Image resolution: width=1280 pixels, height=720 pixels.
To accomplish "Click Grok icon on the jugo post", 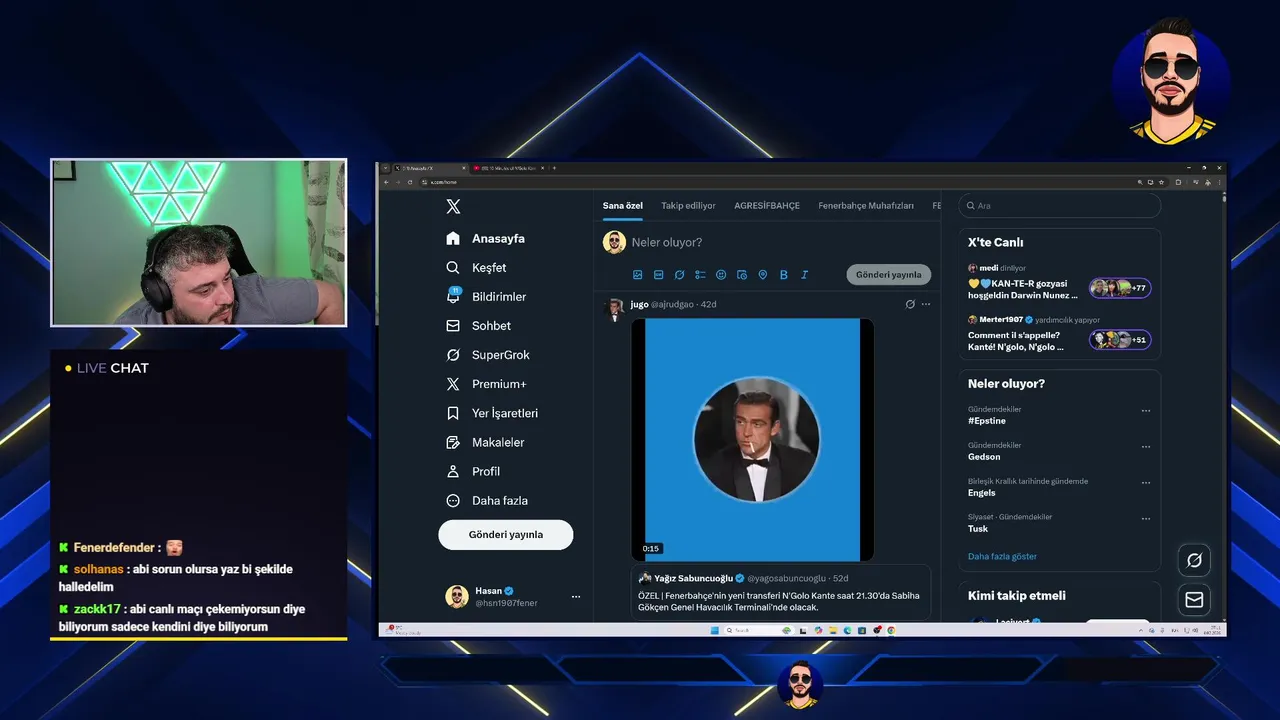I will pyautogui.click(x=910, y=304).
